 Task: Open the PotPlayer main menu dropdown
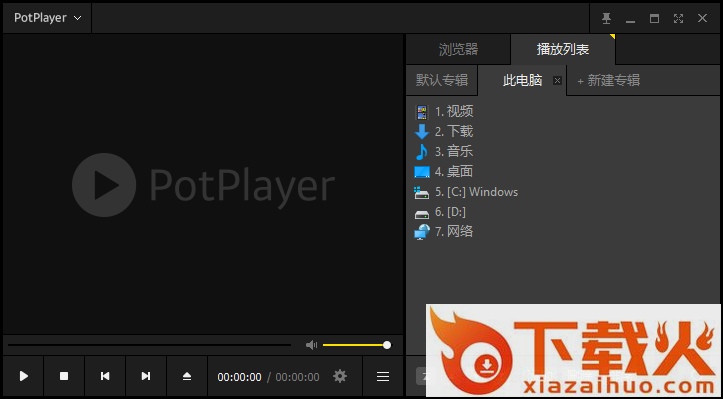47,18
